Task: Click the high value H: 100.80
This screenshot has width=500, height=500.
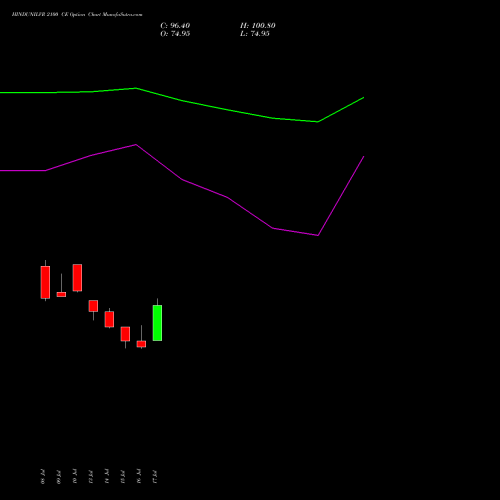Action: pyautogui.click(x=258, y=26)
